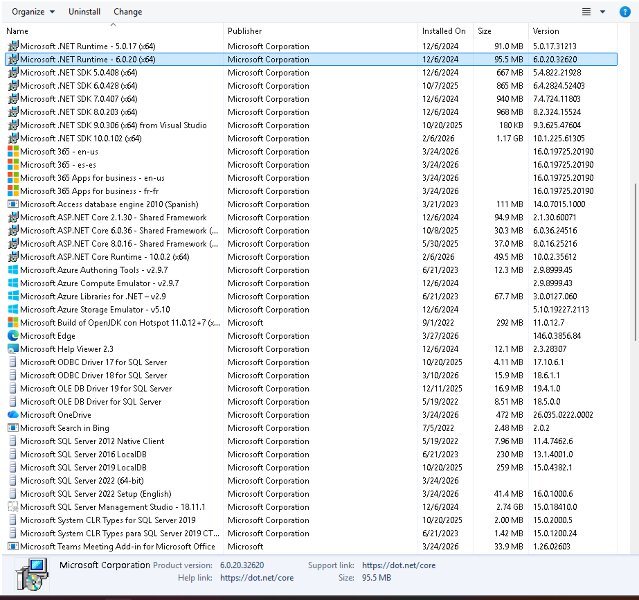Click the Change button
Screen dimensions: 639x600
coord(128,12)
